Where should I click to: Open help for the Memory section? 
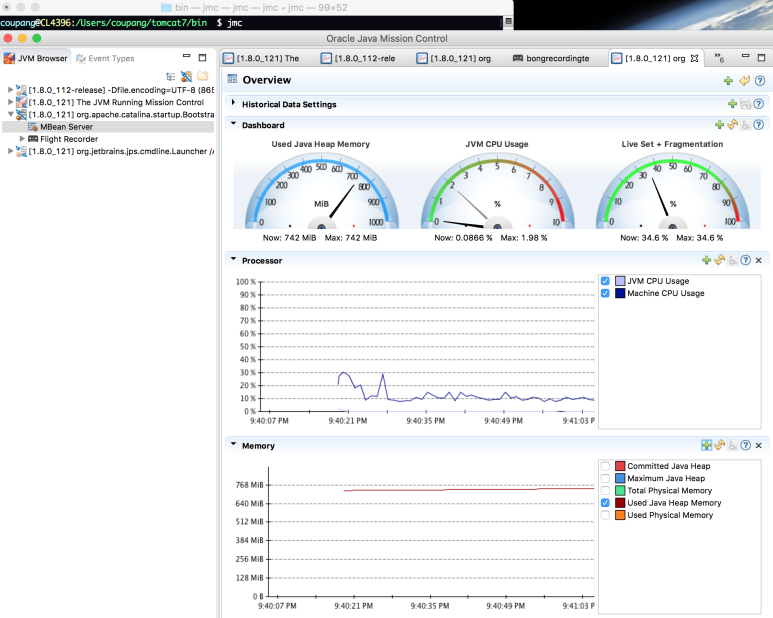coord(746,445)
